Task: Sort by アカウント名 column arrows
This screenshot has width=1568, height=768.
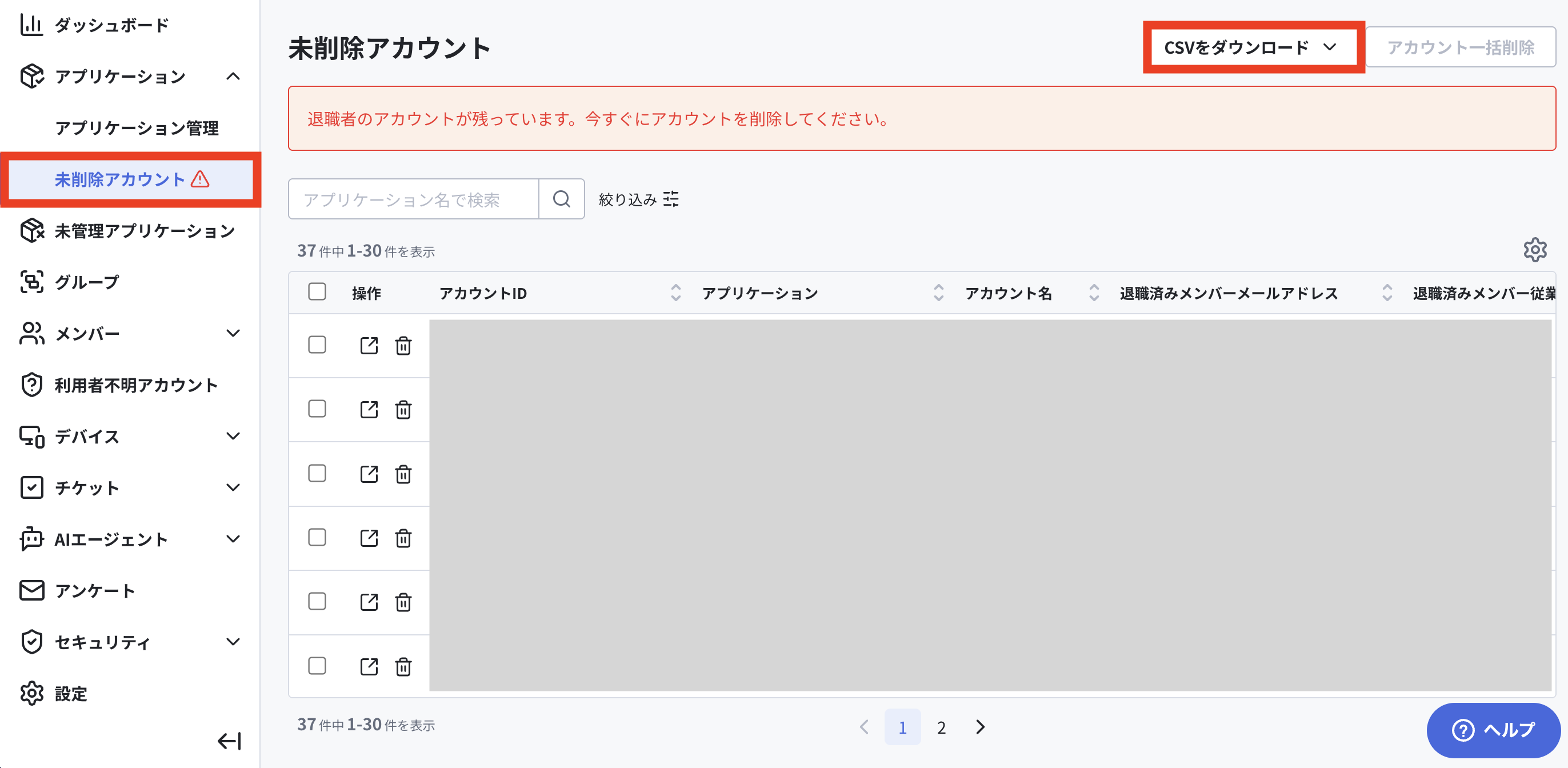Action: tap(1094, 293)
